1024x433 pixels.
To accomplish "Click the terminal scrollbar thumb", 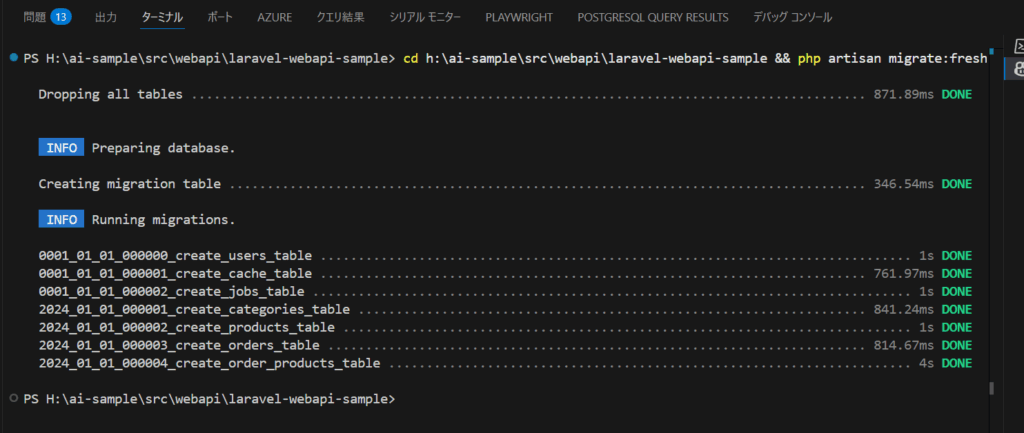I will point(991,388).
